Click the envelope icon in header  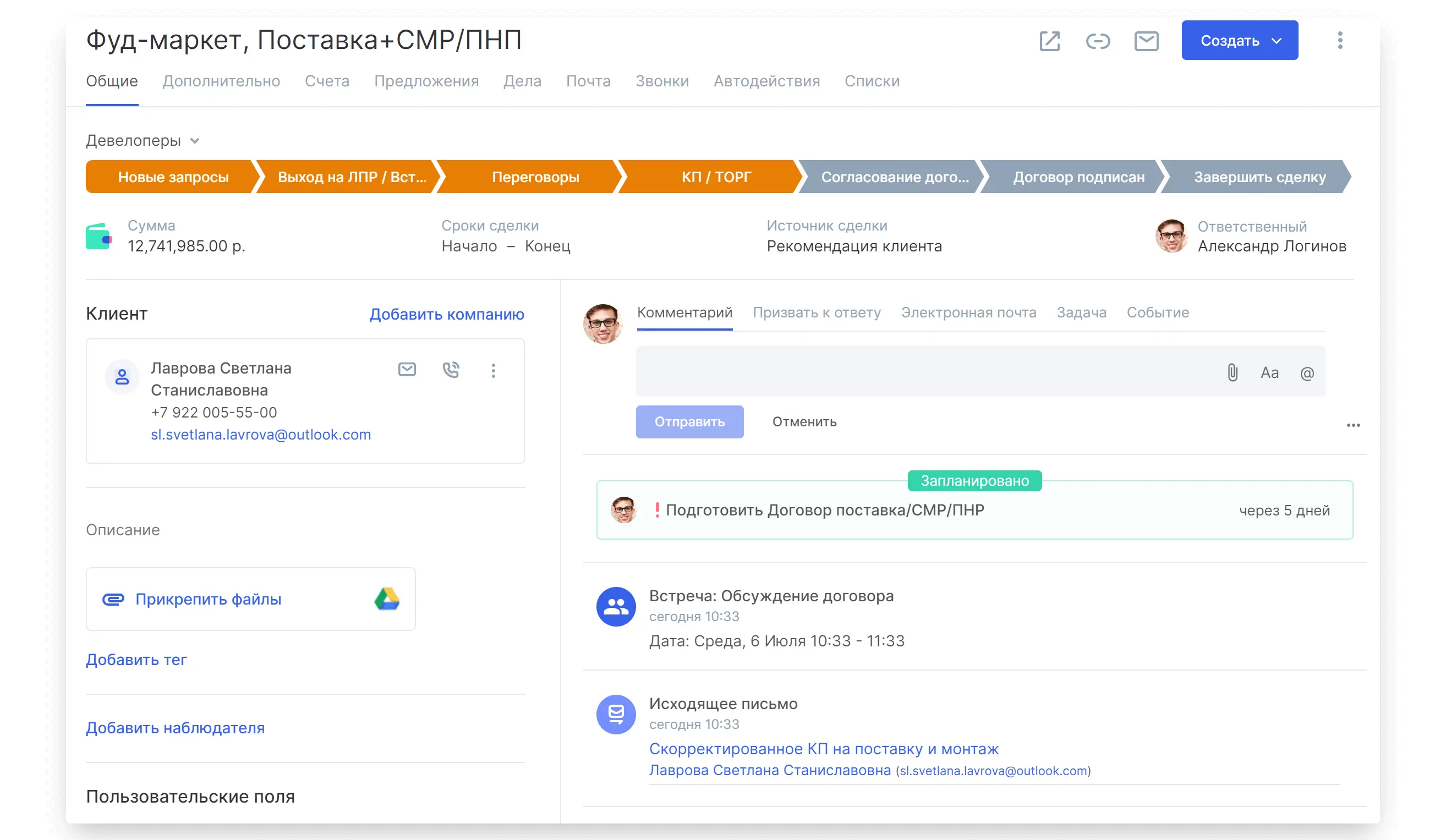point(1146,41)
